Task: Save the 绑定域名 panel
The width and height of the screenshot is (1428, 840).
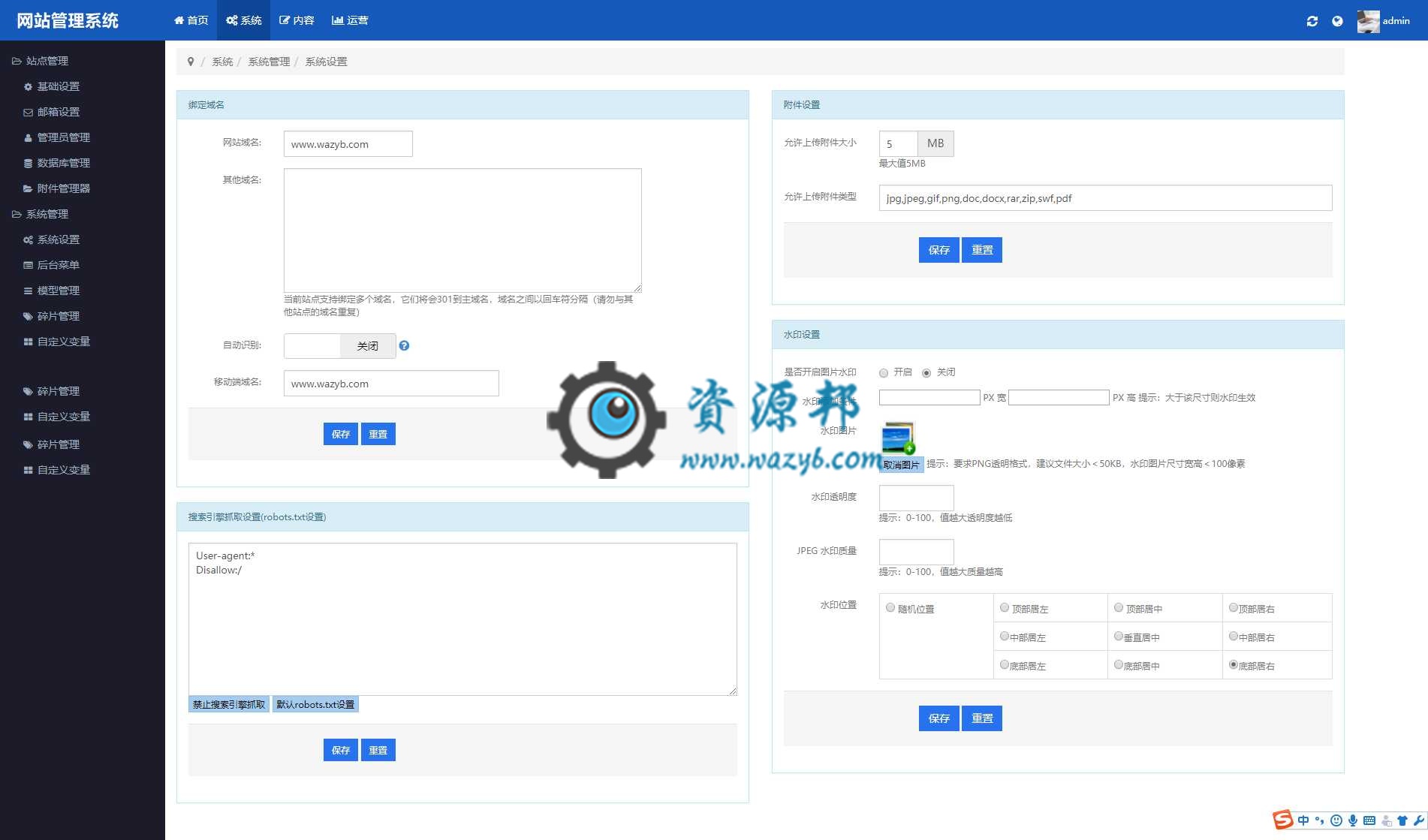Action: coord(341,434)
